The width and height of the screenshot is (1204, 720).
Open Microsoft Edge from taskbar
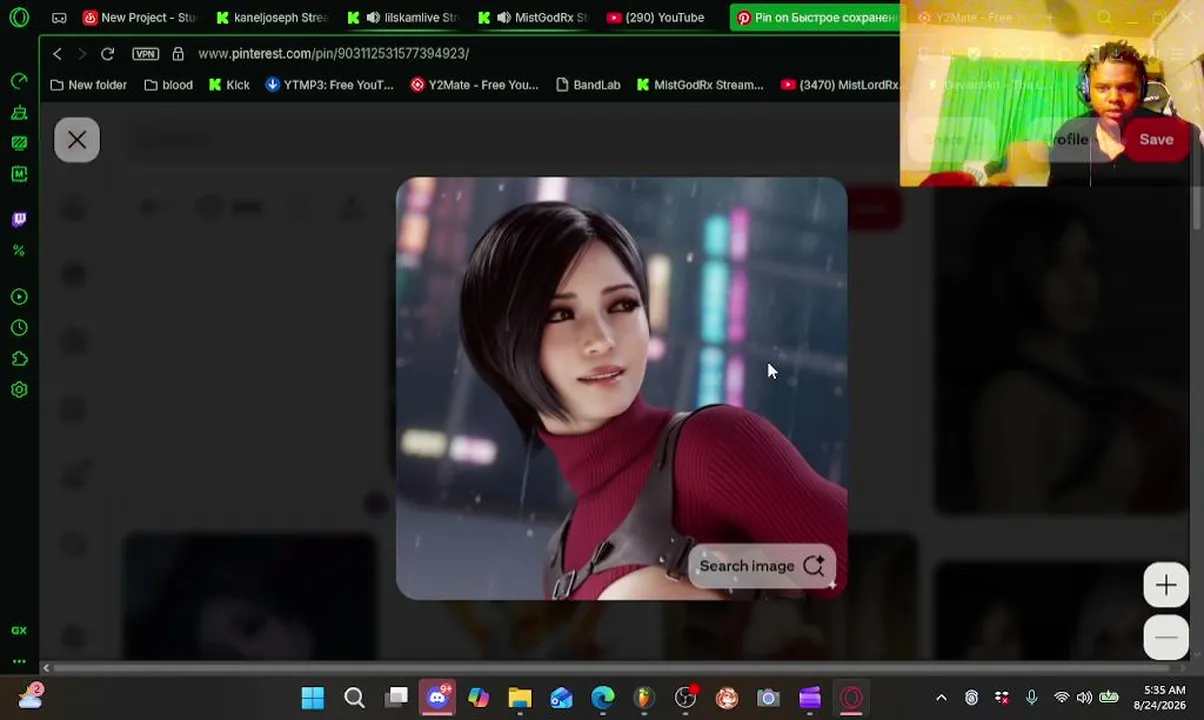603,698
